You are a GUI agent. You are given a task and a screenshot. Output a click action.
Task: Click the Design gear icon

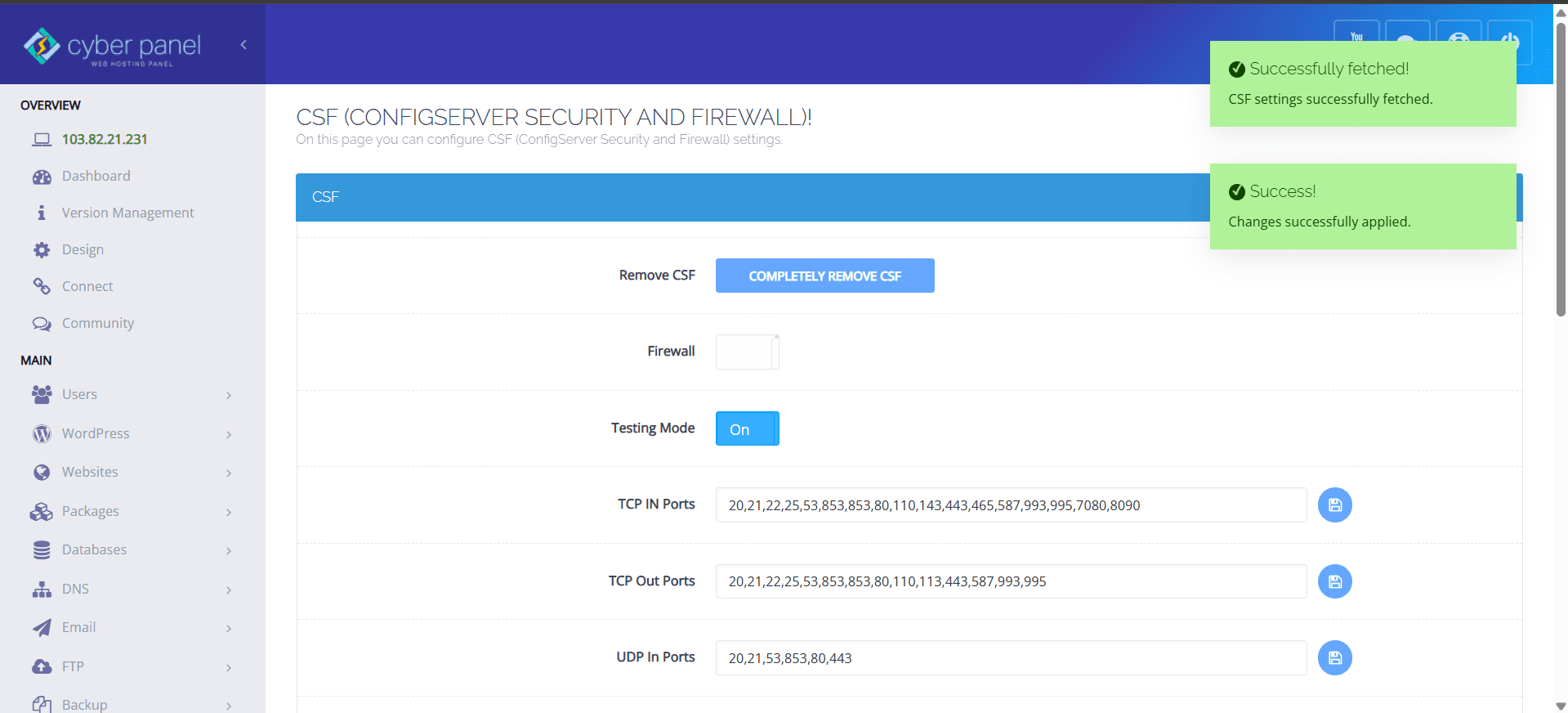pyautogui.click(x=42, y=250)
